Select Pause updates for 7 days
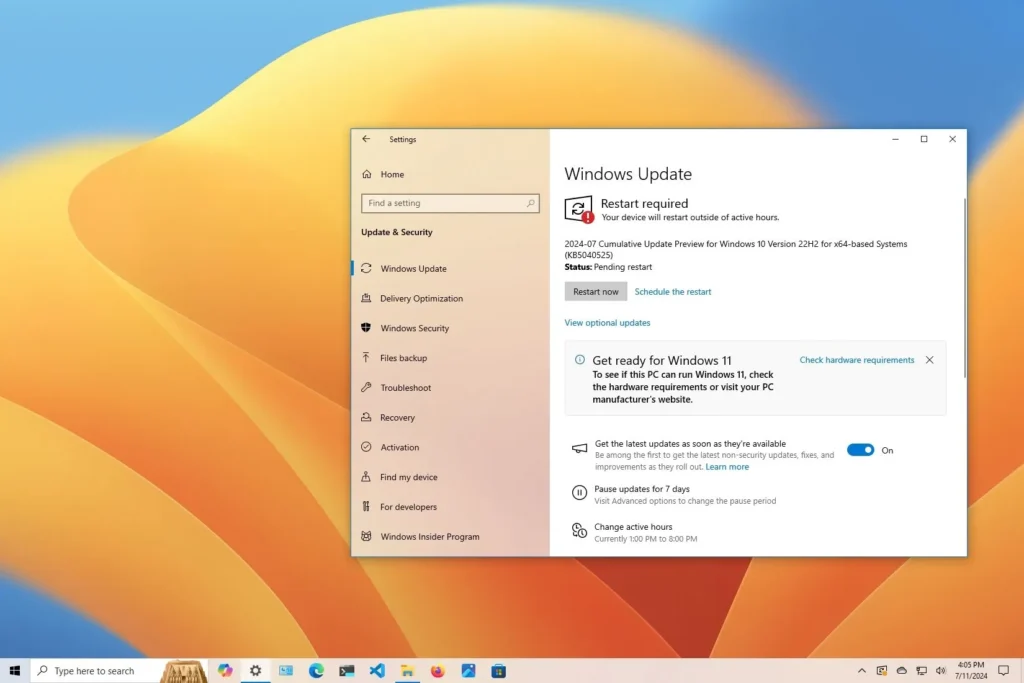Image resolution: width=1024 pixels, height=683 pixels. click(642, 489)
